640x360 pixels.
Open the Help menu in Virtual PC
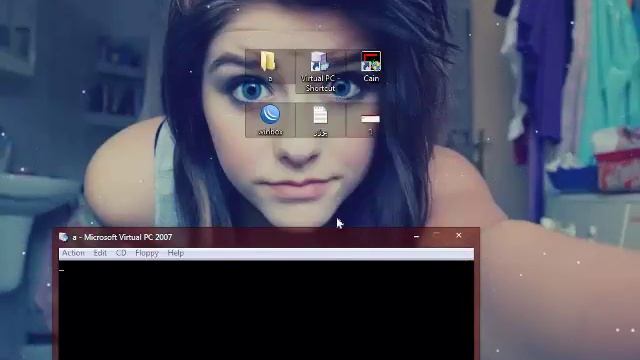tap(176, 253)
